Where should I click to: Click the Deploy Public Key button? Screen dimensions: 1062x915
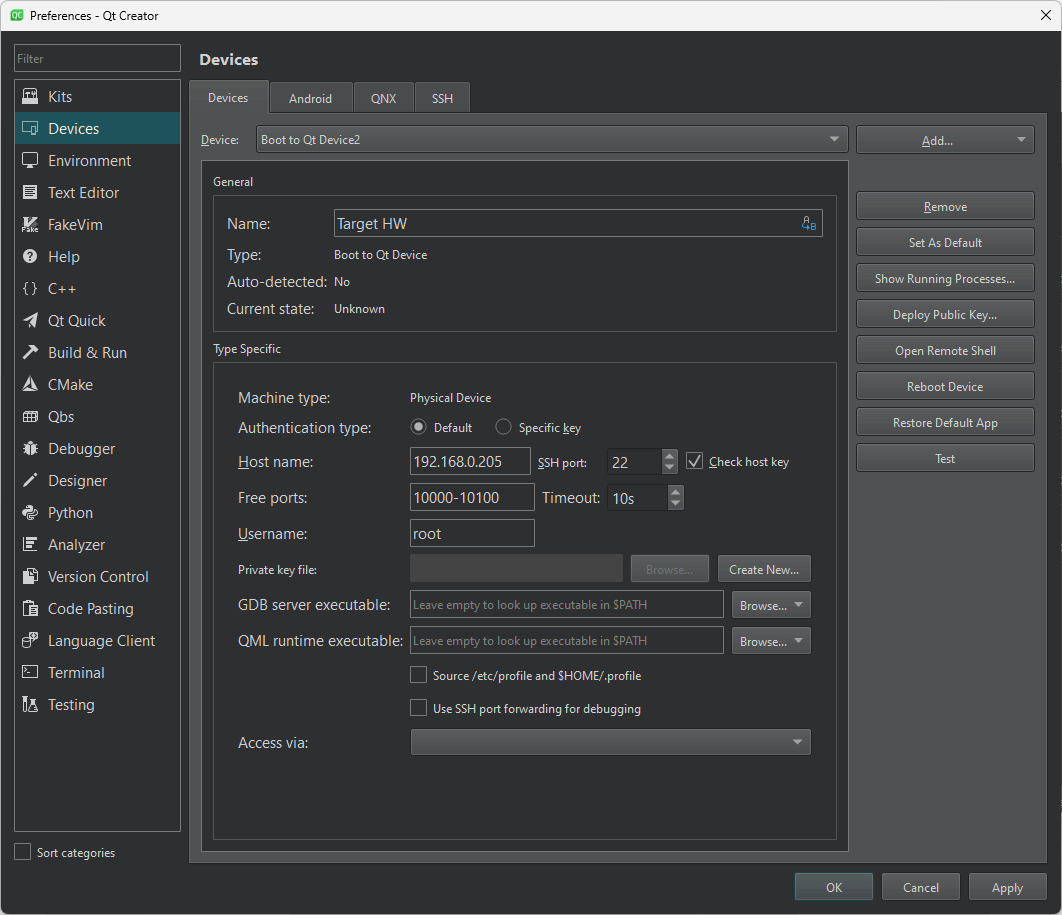click(x=944, y=313)
